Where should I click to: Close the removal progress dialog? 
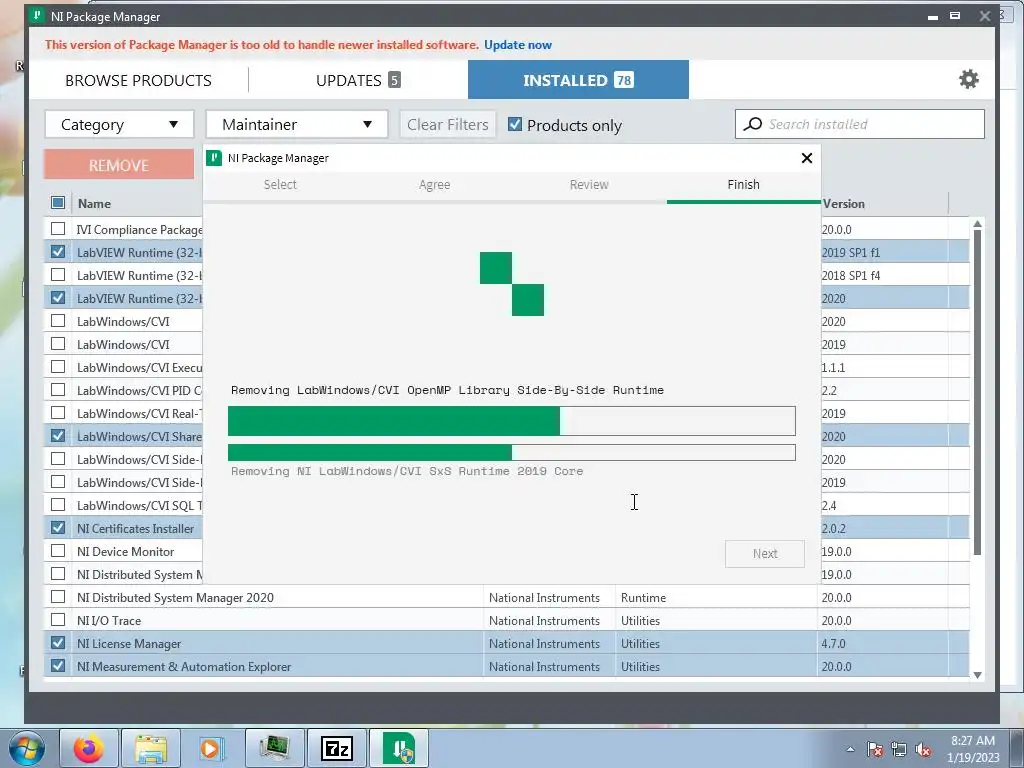tap(807, 158)
